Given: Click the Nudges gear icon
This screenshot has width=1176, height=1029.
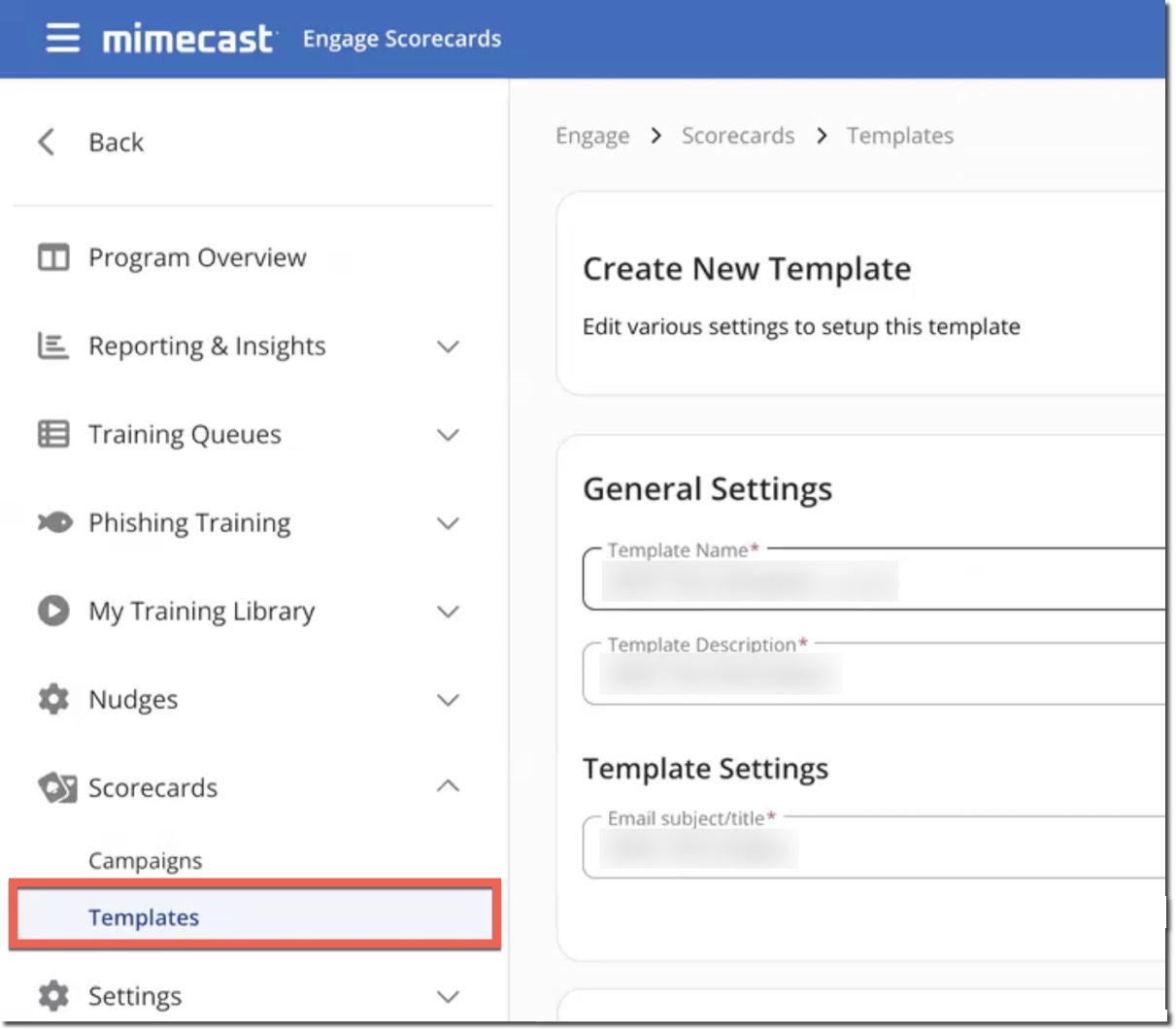Looking at the screenshot, I should (x=54, y=699).
